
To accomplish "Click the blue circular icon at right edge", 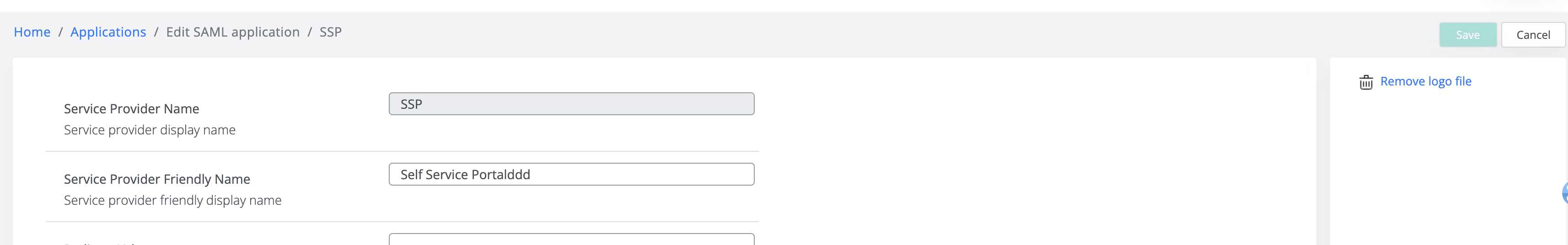I will point(1564,193).
